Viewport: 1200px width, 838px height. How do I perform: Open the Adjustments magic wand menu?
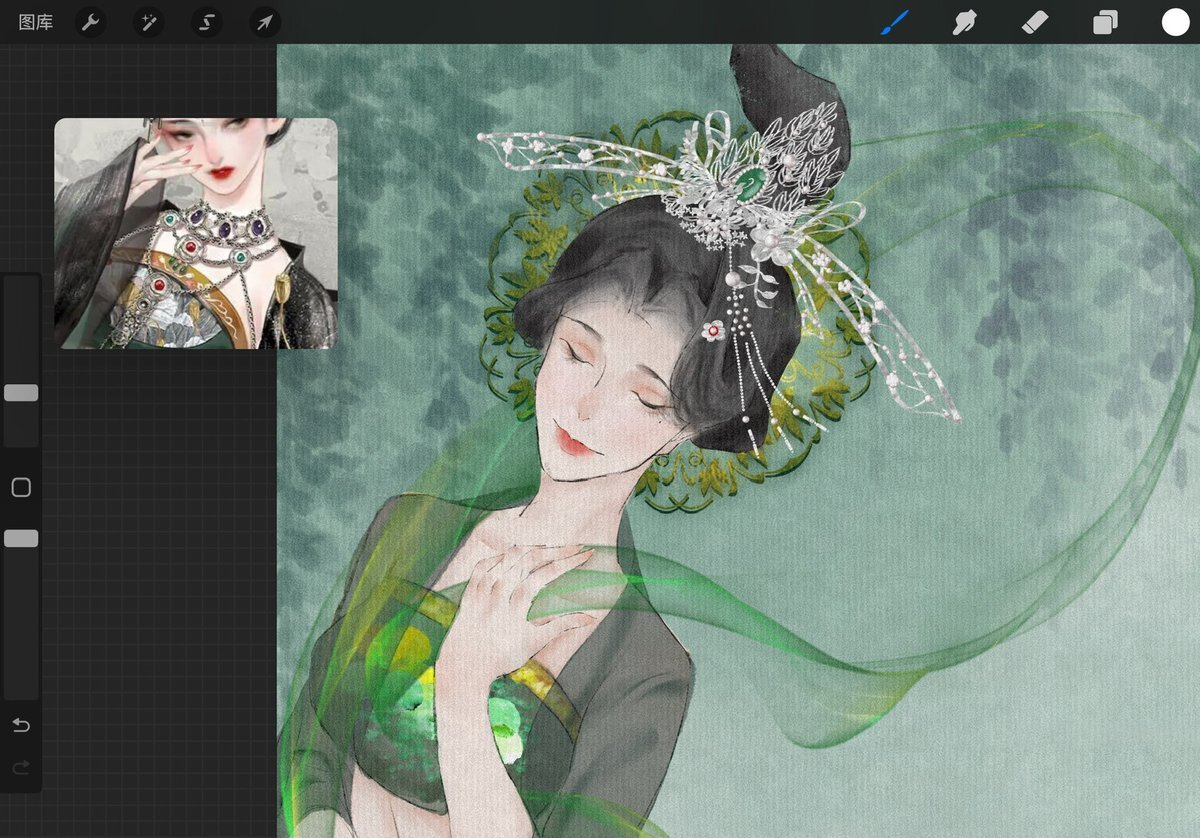149,22
